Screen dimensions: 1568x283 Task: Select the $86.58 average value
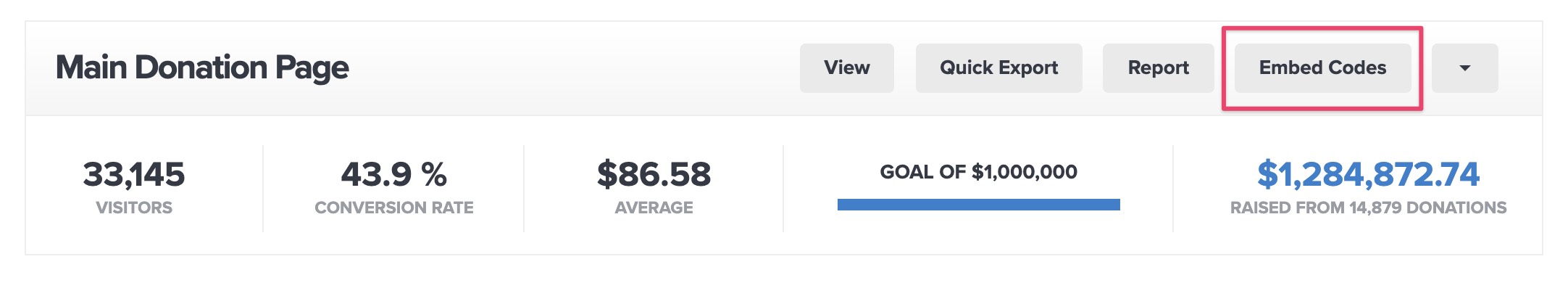pyautogui.click(x=654, y=174)
